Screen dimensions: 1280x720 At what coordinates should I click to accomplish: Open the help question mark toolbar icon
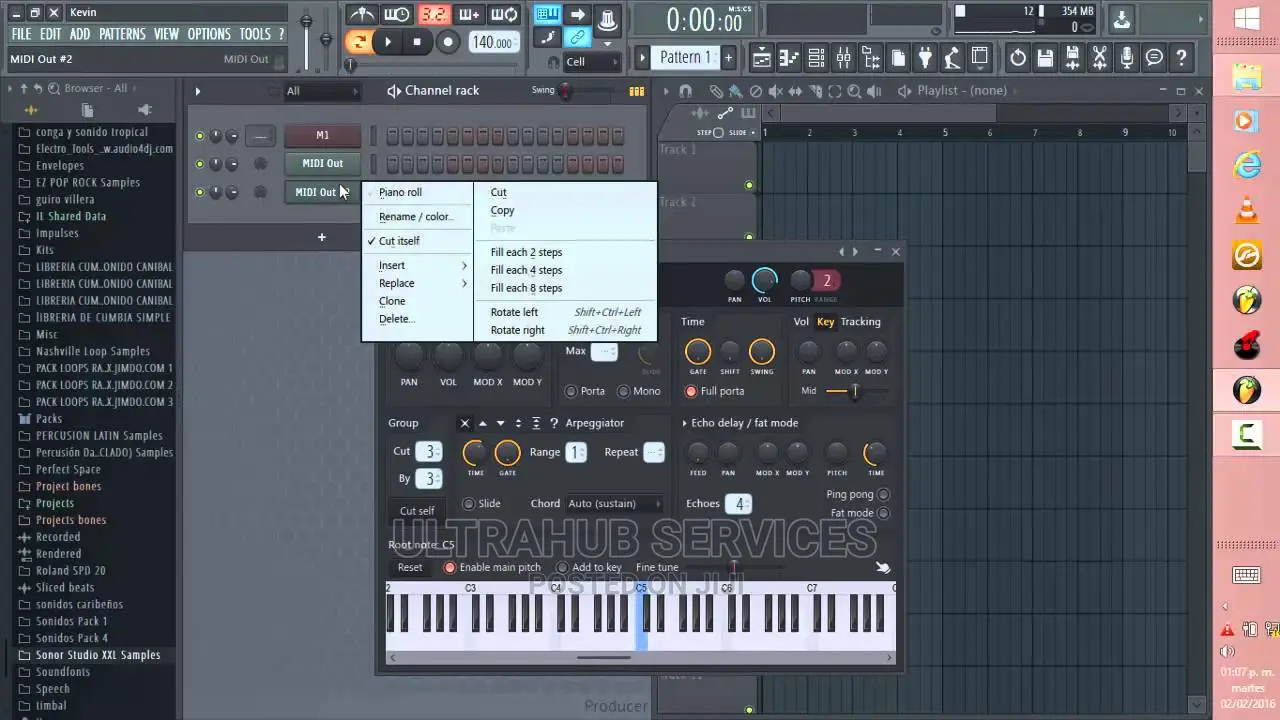click(1181, 58)
